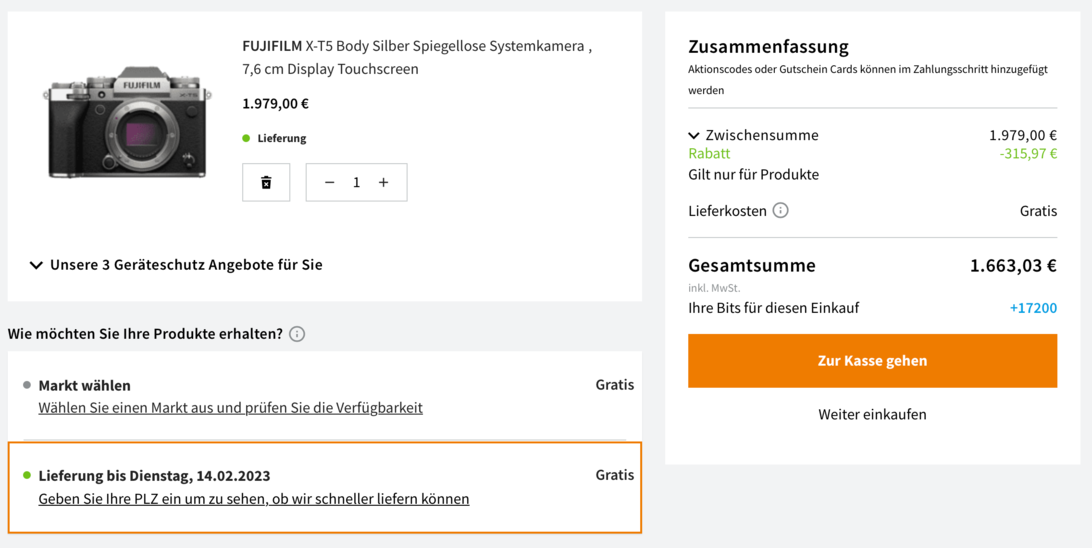Select the Markt wählen pickup option
This screenshot has height=548, width=1092.
click(x=84, y=385)
